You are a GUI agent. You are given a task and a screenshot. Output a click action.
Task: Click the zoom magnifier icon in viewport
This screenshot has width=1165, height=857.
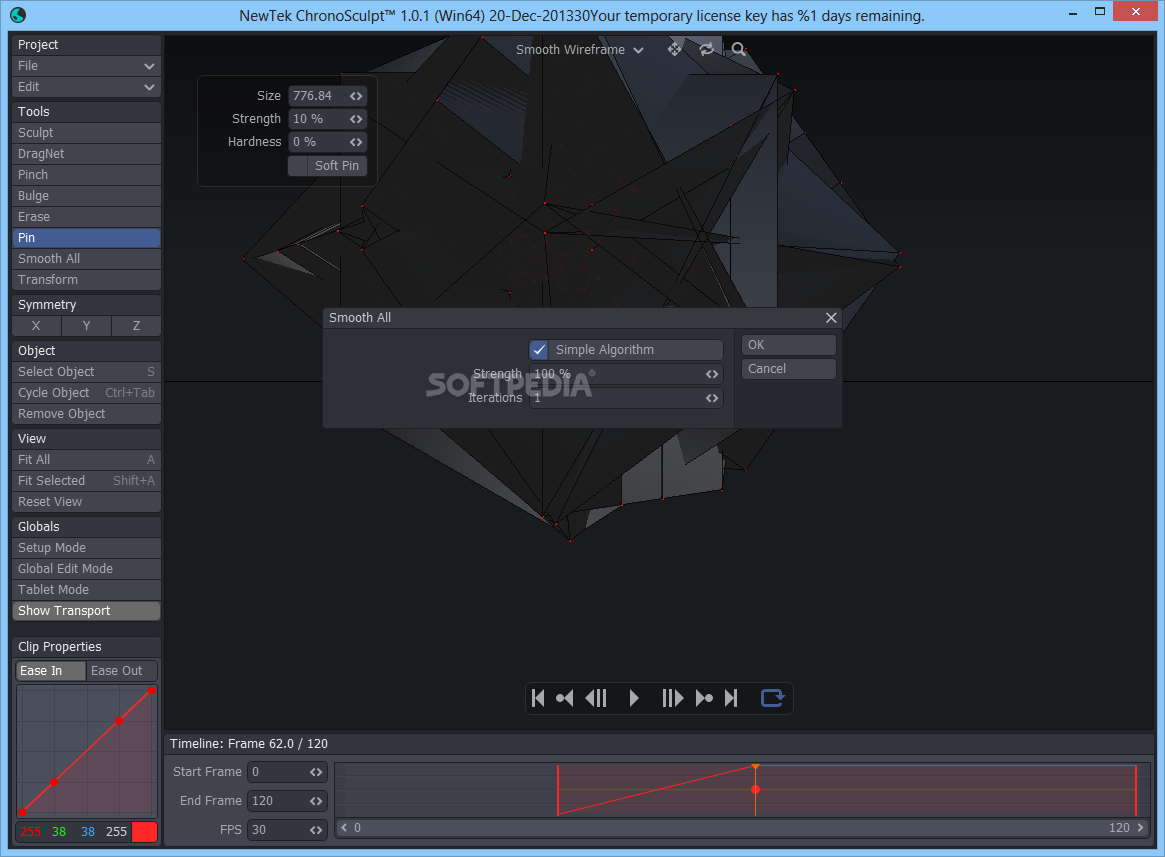pos(739,49)
